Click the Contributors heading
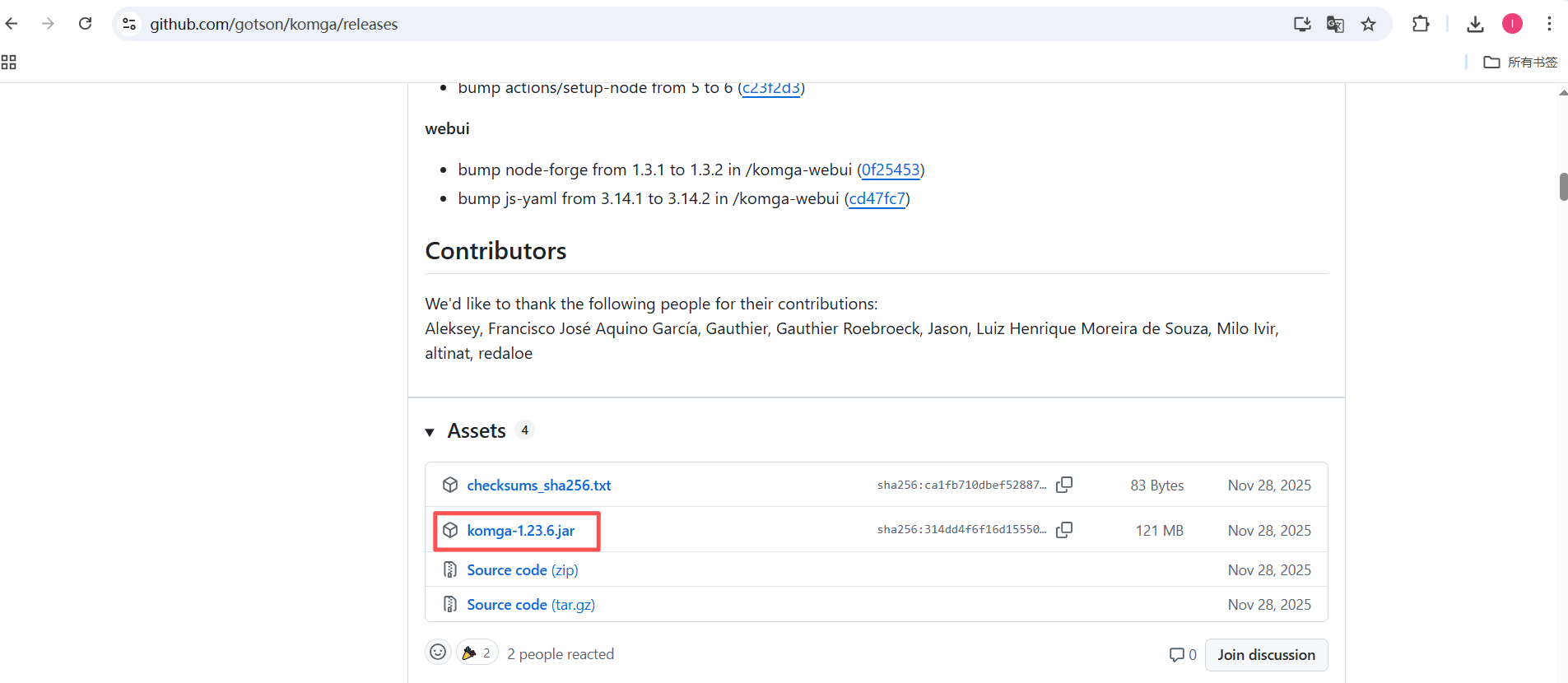This screenshot has height=683, width=1568. [496, 251]
